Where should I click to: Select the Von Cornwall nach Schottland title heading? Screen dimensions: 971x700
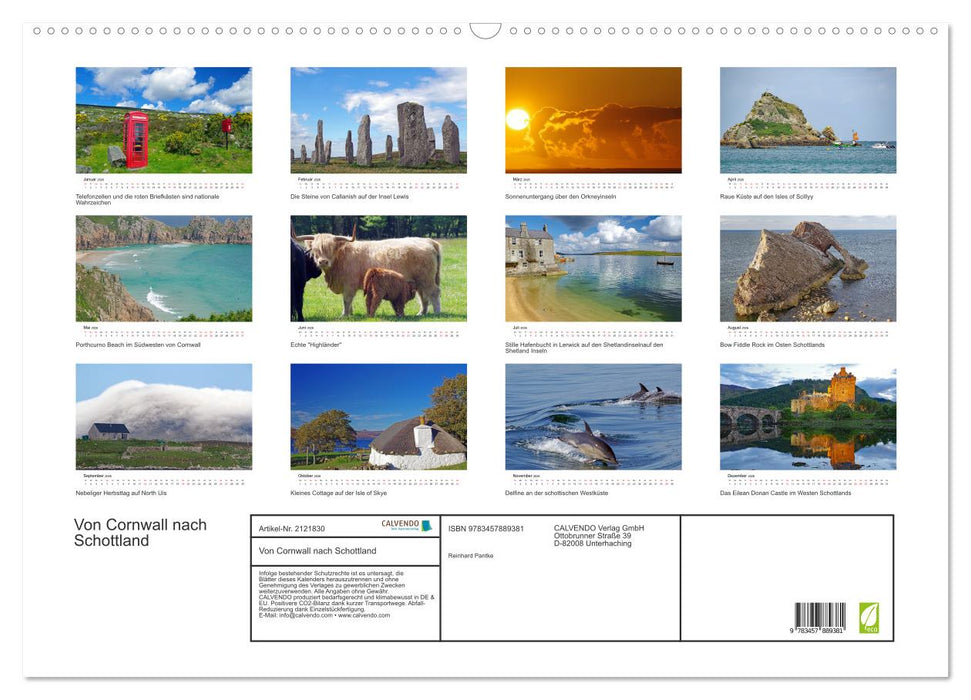pyautogui.click(x=140, y=533)
